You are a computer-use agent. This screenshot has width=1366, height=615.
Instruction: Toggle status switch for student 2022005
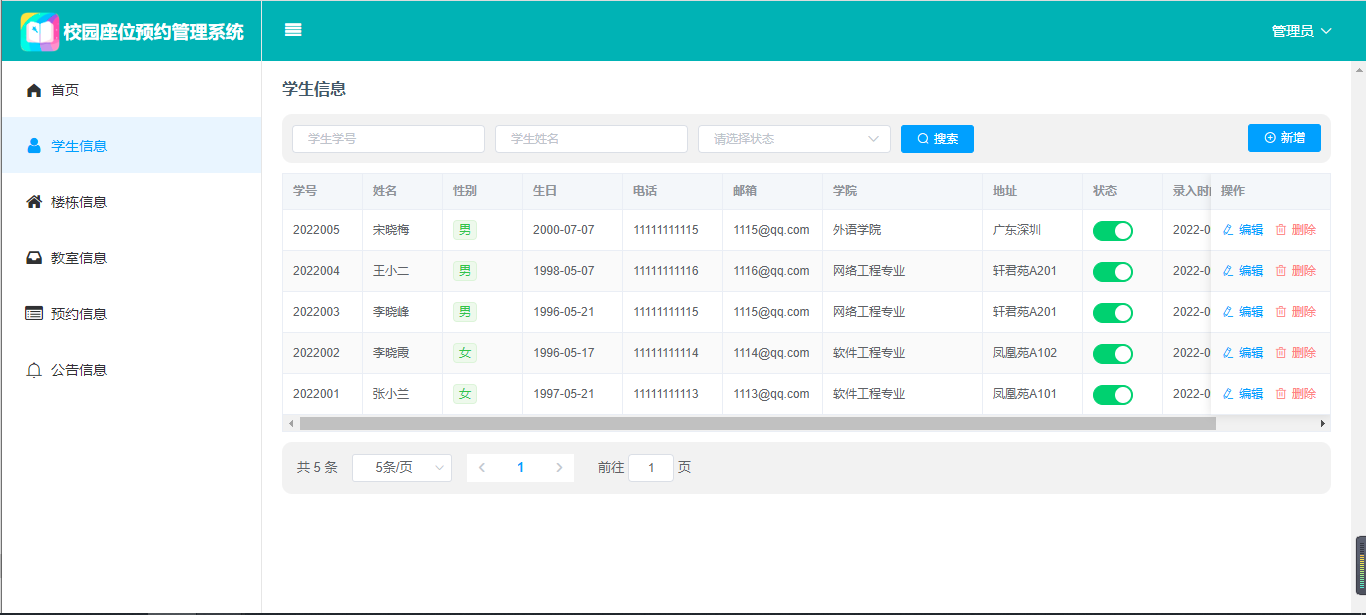[x=1112, y=231]
